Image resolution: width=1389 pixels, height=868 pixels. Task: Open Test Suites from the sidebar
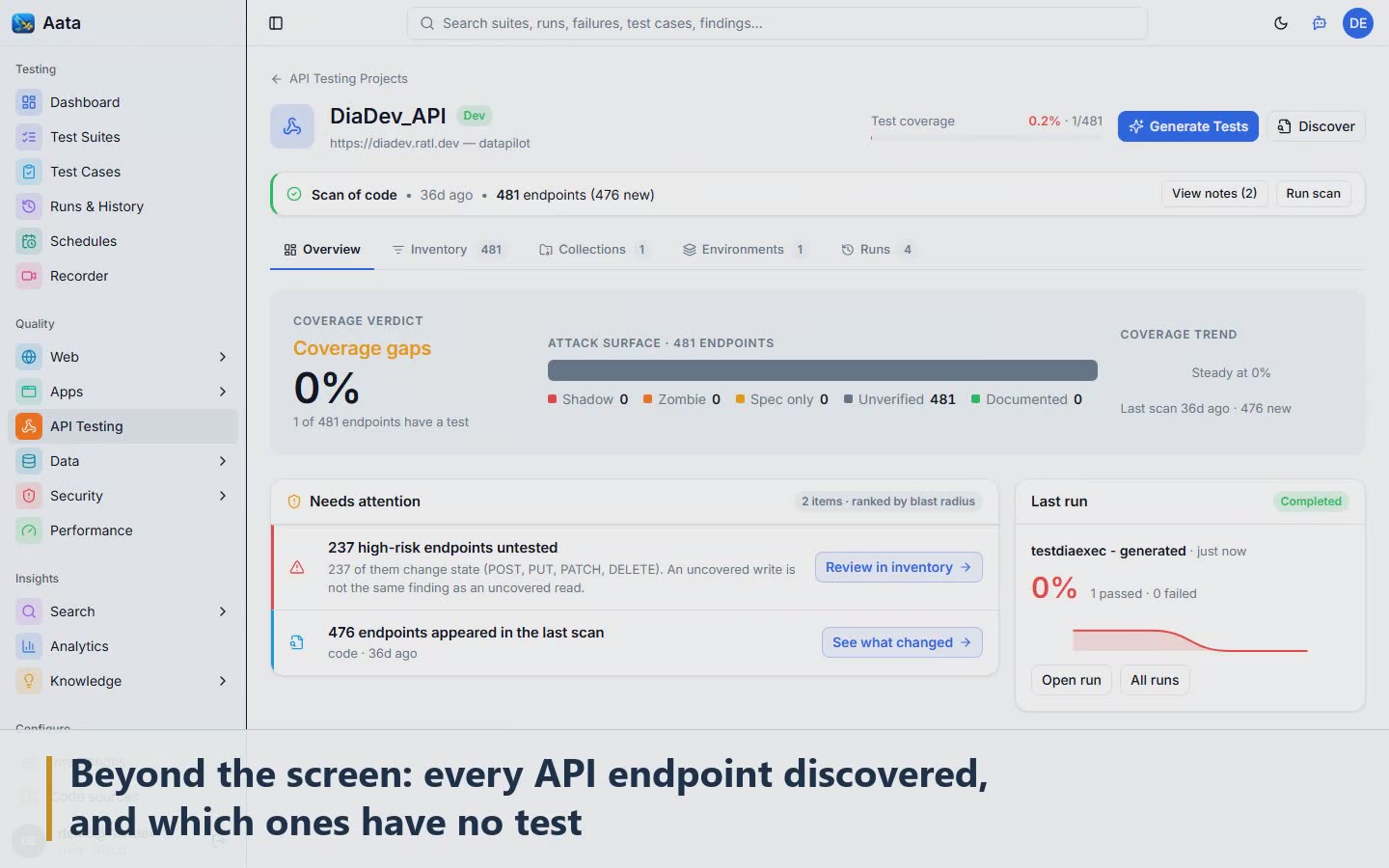123,137
